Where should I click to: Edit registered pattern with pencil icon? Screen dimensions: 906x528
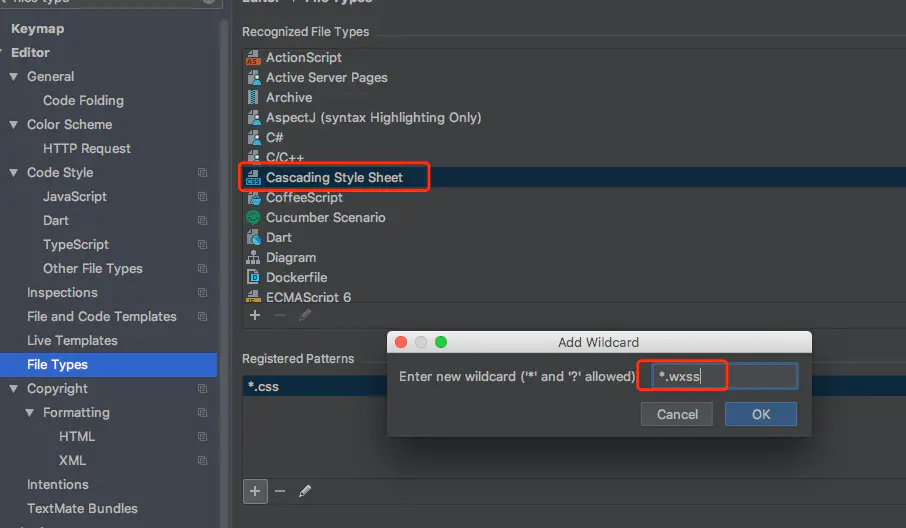(x=305, y=491)
